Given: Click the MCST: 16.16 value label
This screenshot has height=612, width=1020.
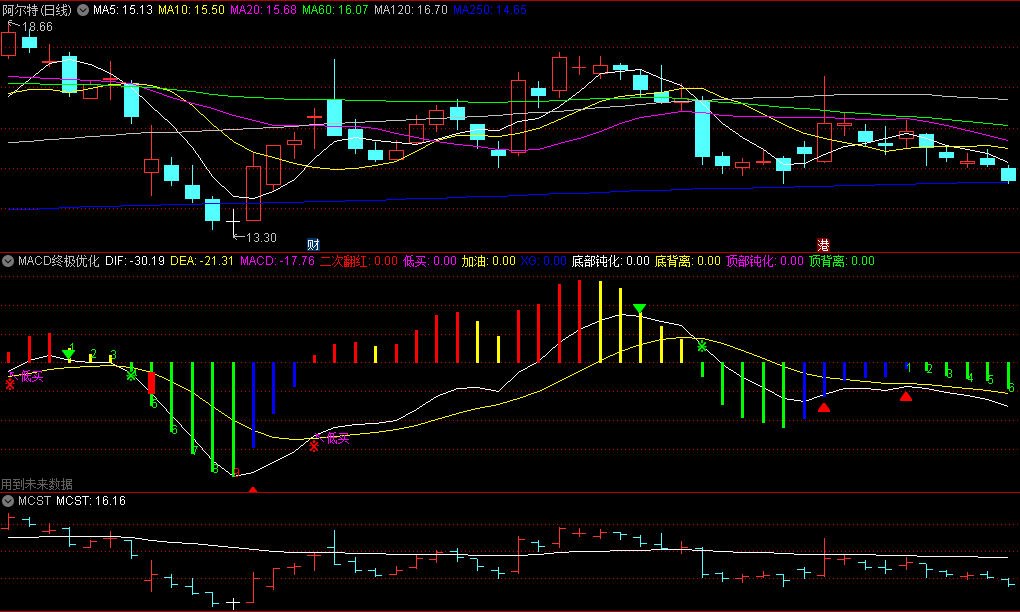Looking at the screenshot, I should pyautogui.click(x=91, y=501).
